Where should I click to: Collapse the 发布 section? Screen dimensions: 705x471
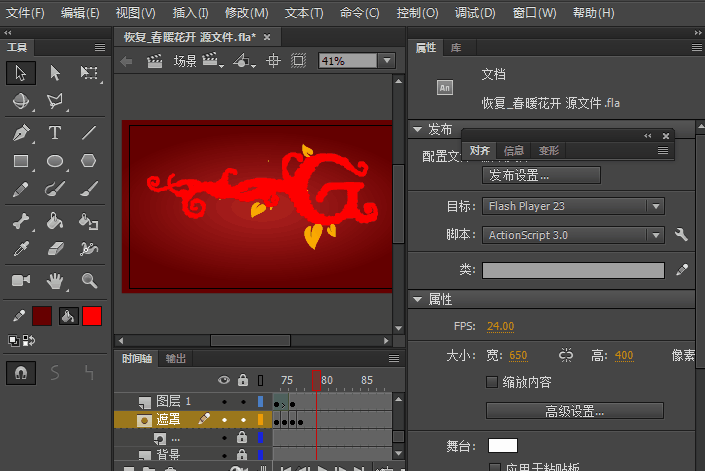418,129
